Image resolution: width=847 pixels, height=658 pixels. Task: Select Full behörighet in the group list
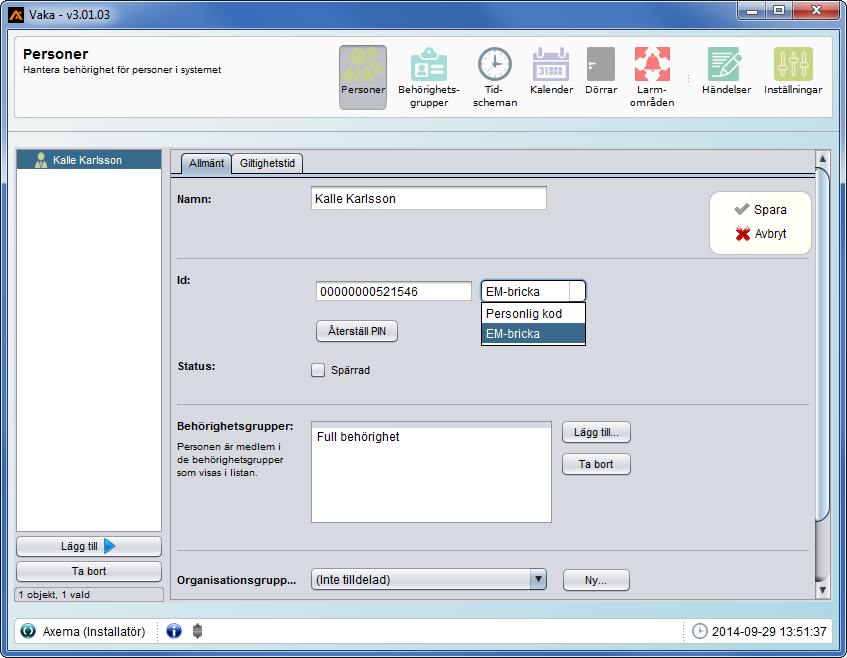click(x=431, y=437)
